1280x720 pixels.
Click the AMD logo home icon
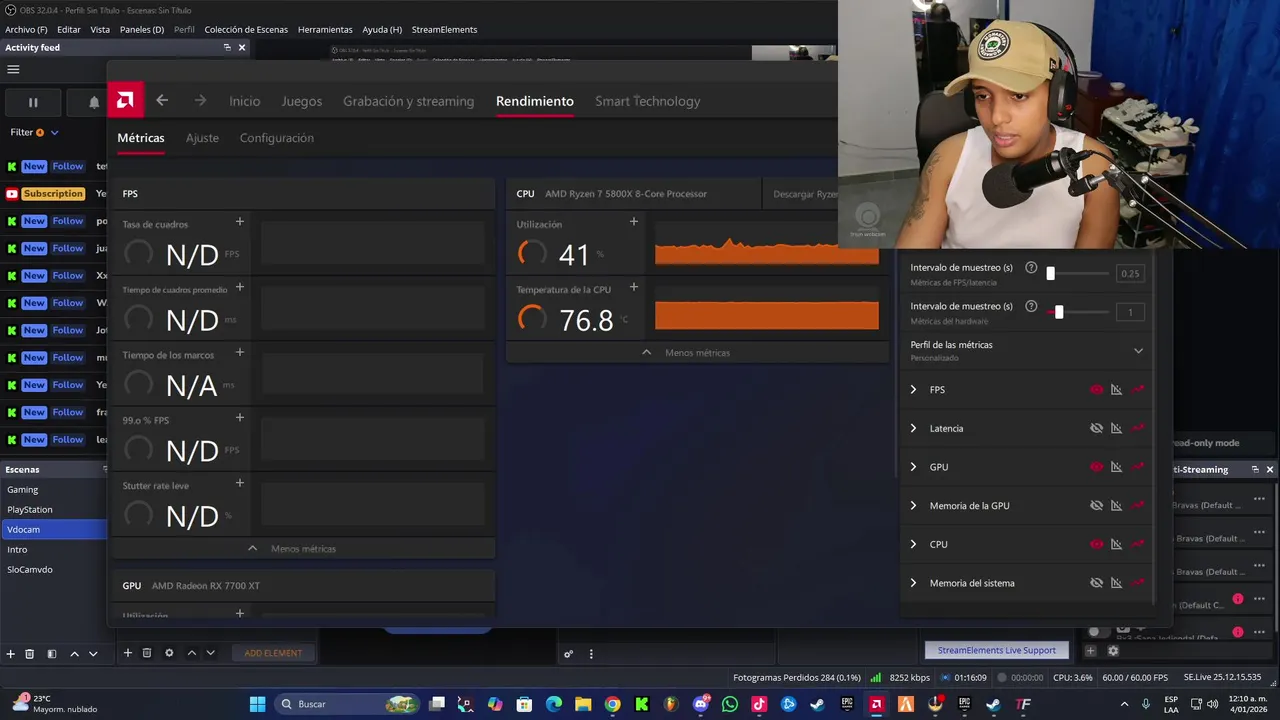tap(125, 100)
